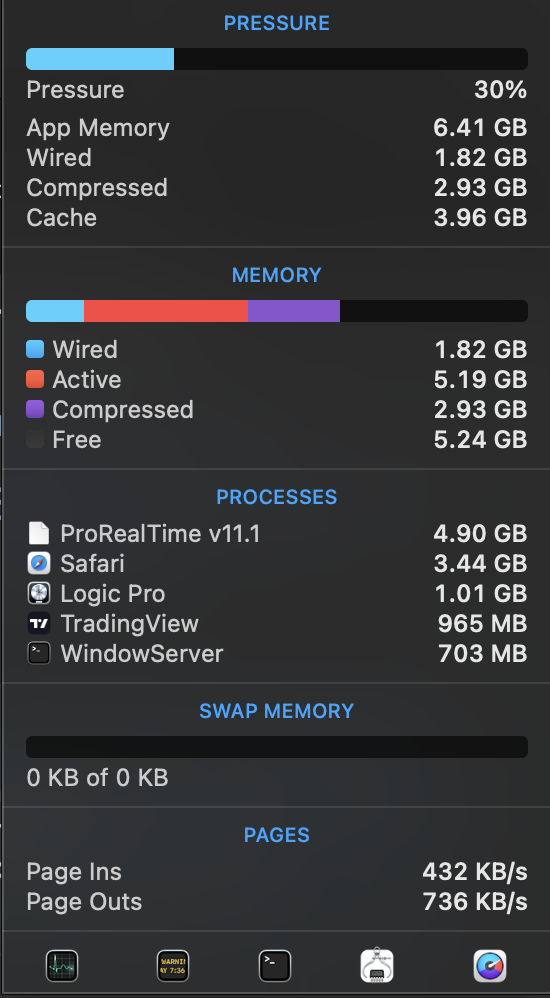Click the Swap Memory usage bar

coord(277,747)
